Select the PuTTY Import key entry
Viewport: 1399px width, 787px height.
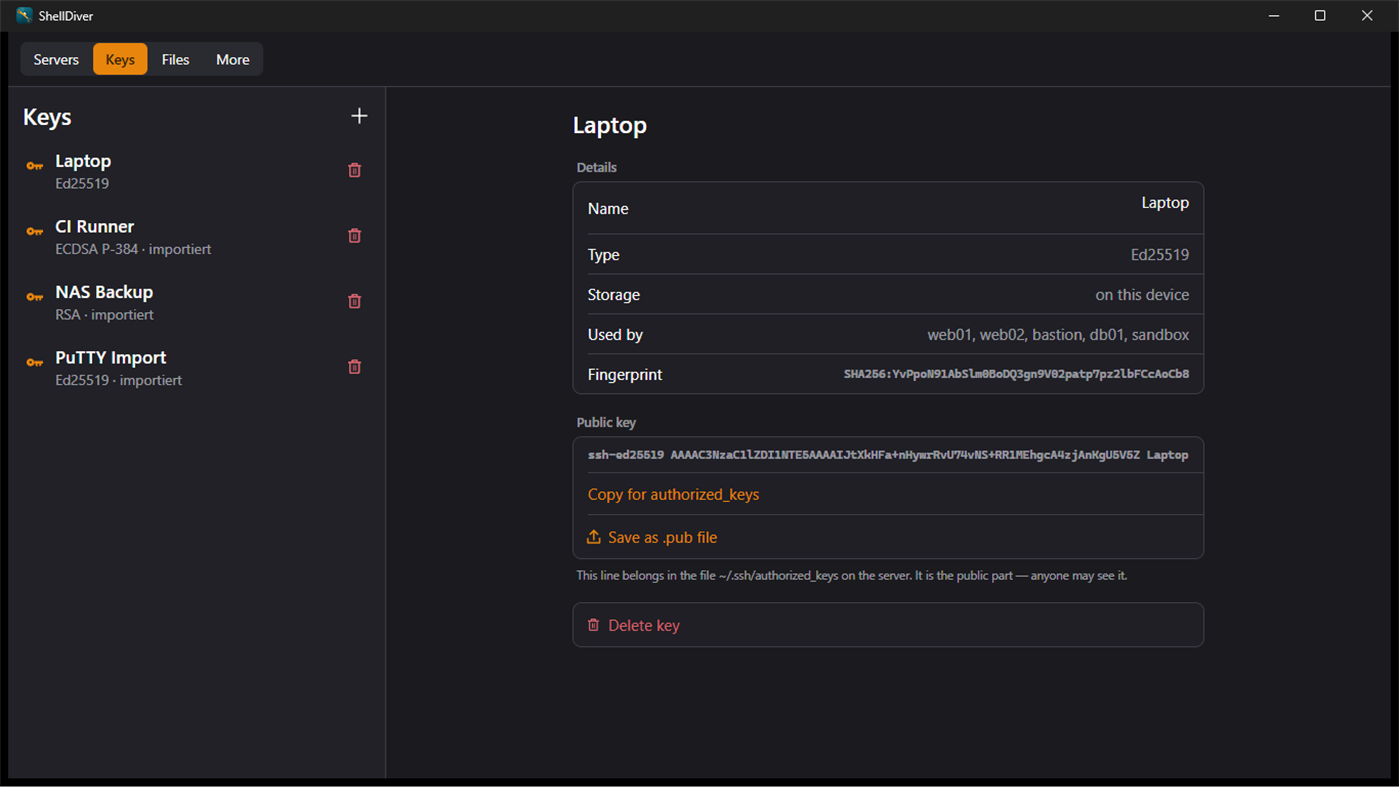(x=196, y=368)
